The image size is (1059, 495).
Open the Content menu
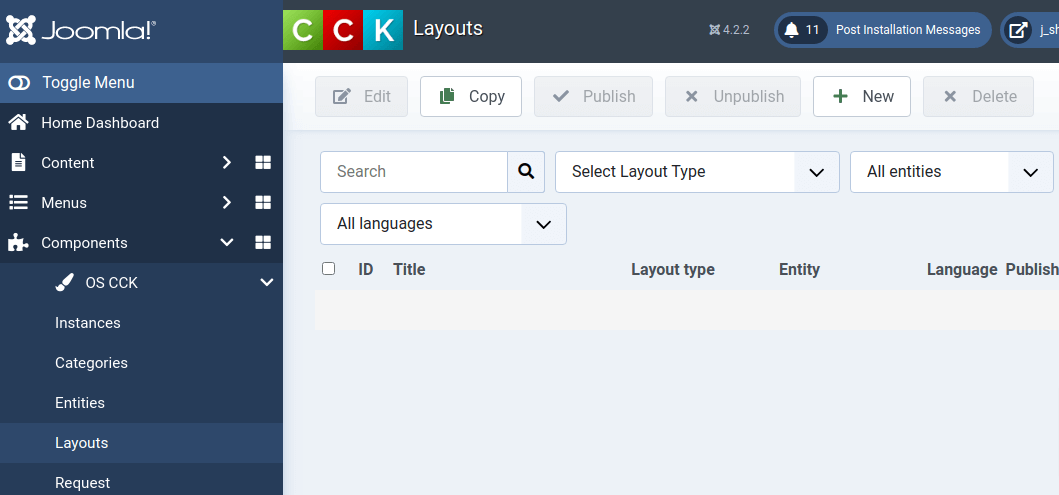pyautogui.click(x=68, y=163)
